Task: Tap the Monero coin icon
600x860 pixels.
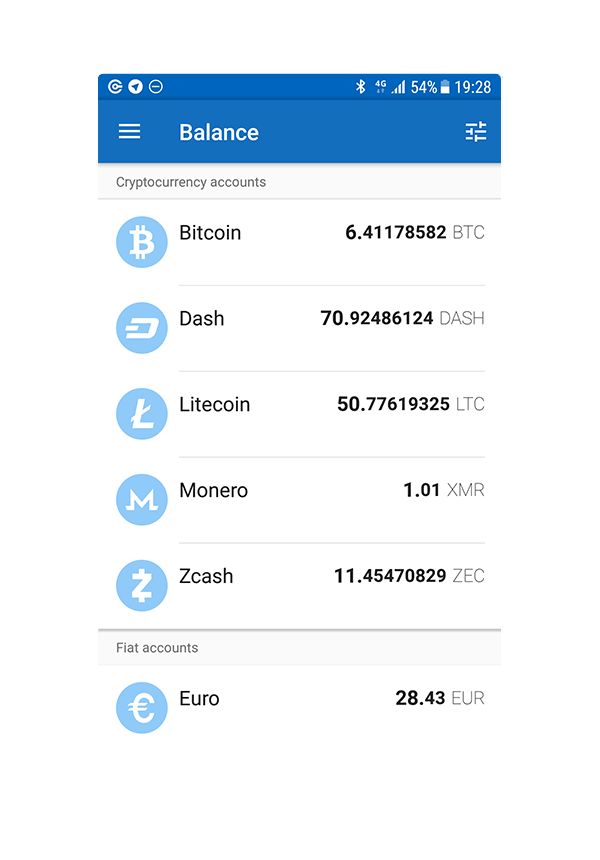Action: [x=141, y=500]
